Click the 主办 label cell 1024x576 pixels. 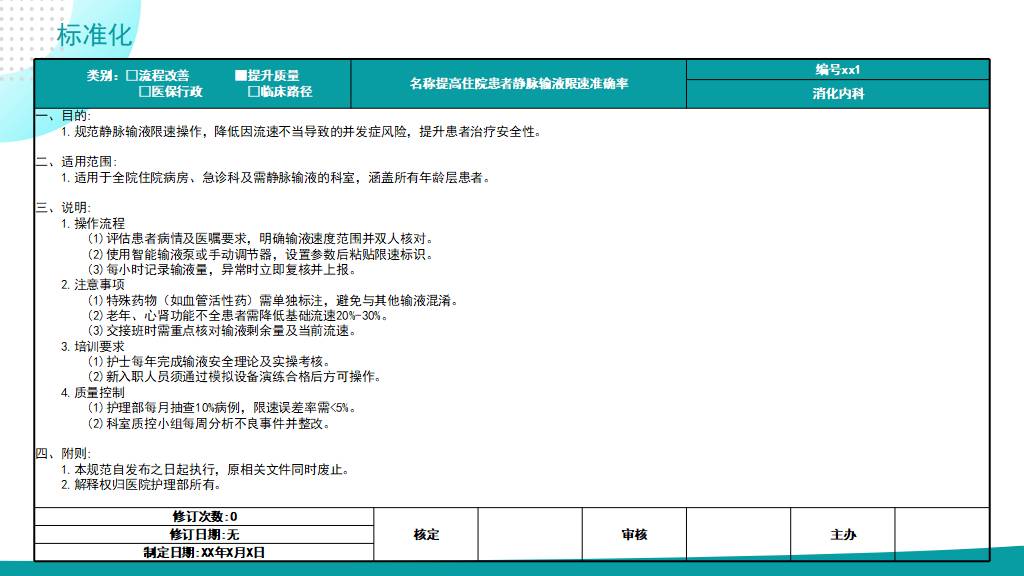pos(842,534)
